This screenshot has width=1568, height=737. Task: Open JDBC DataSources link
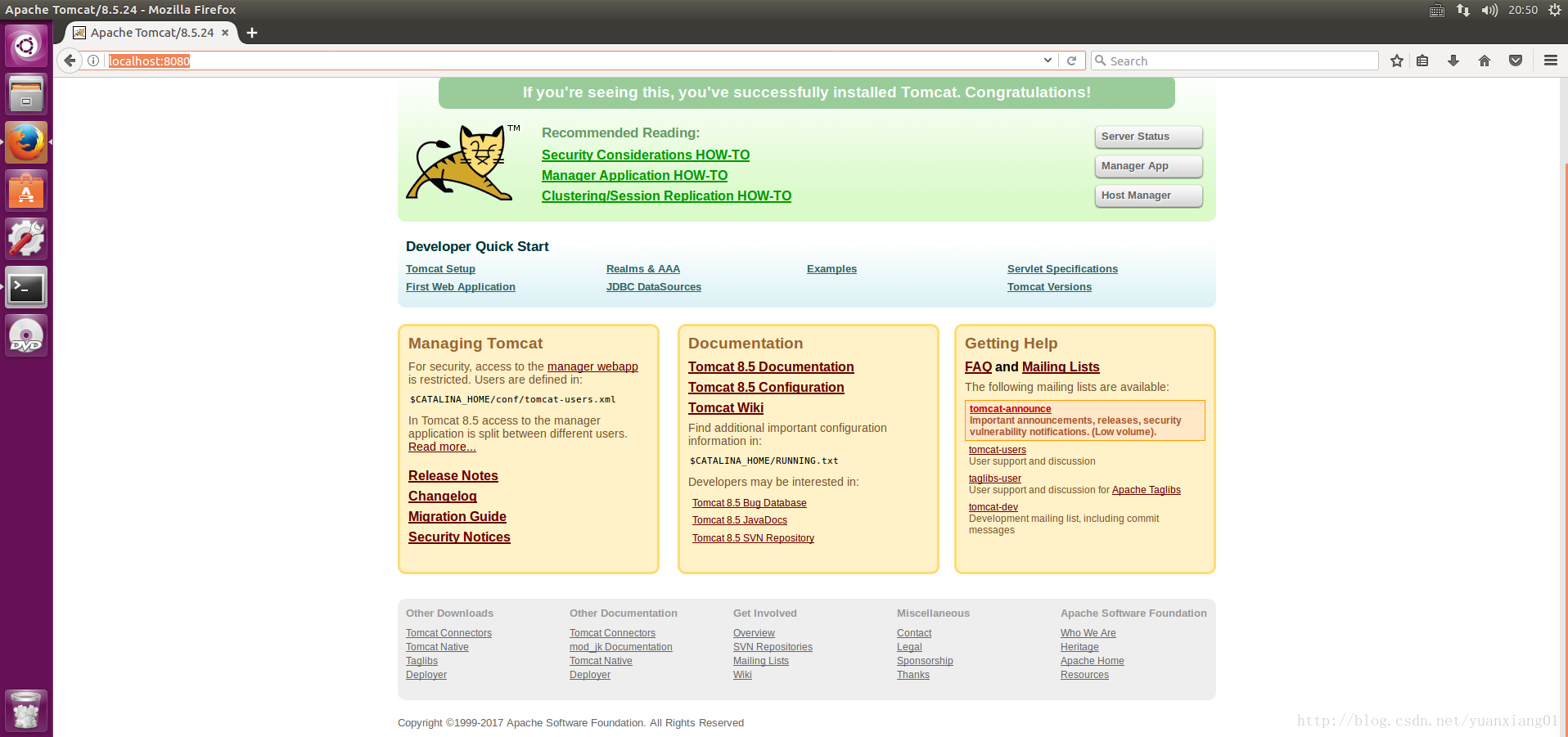click(654, 287)
